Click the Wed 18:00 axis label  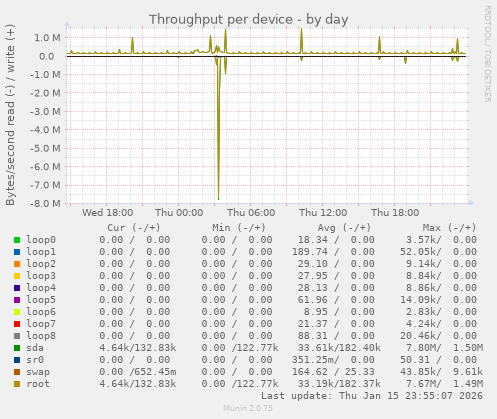tap(107, 213)
